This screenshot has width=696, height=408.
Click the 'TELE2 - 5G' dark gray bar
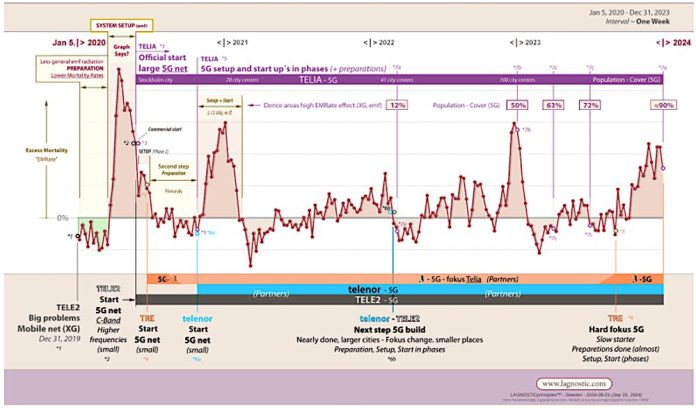pyautogui.click(x=399, y=300)
